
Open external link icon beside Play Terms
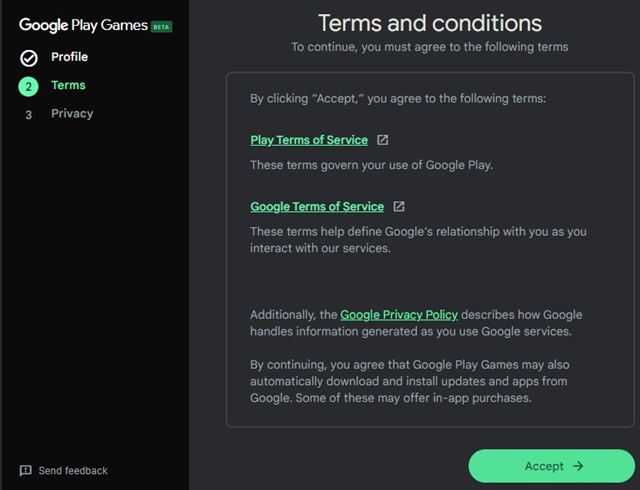coord(382,140)
